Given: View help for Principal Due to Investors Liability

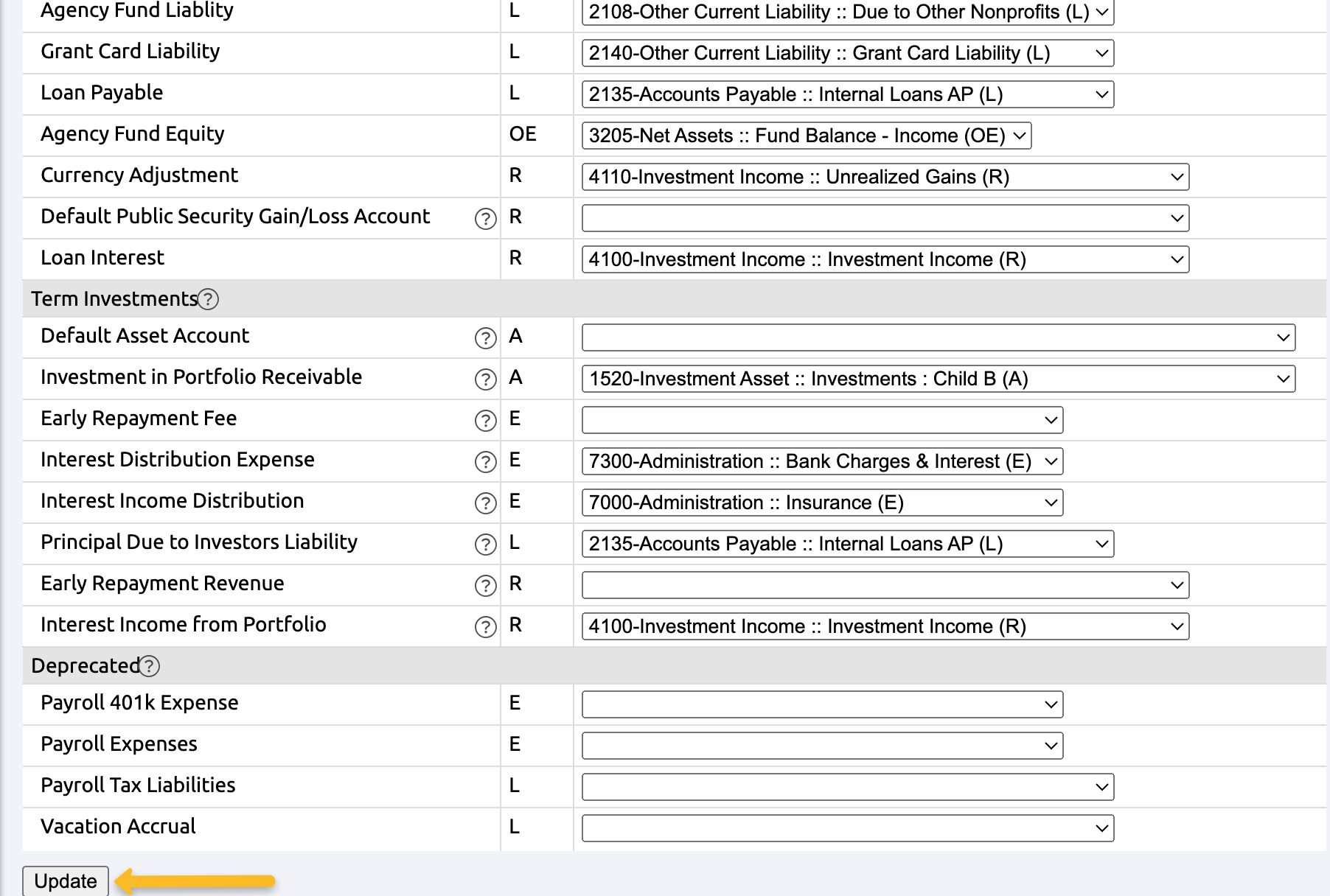Looking at the screenshot, I should point(485,545).
